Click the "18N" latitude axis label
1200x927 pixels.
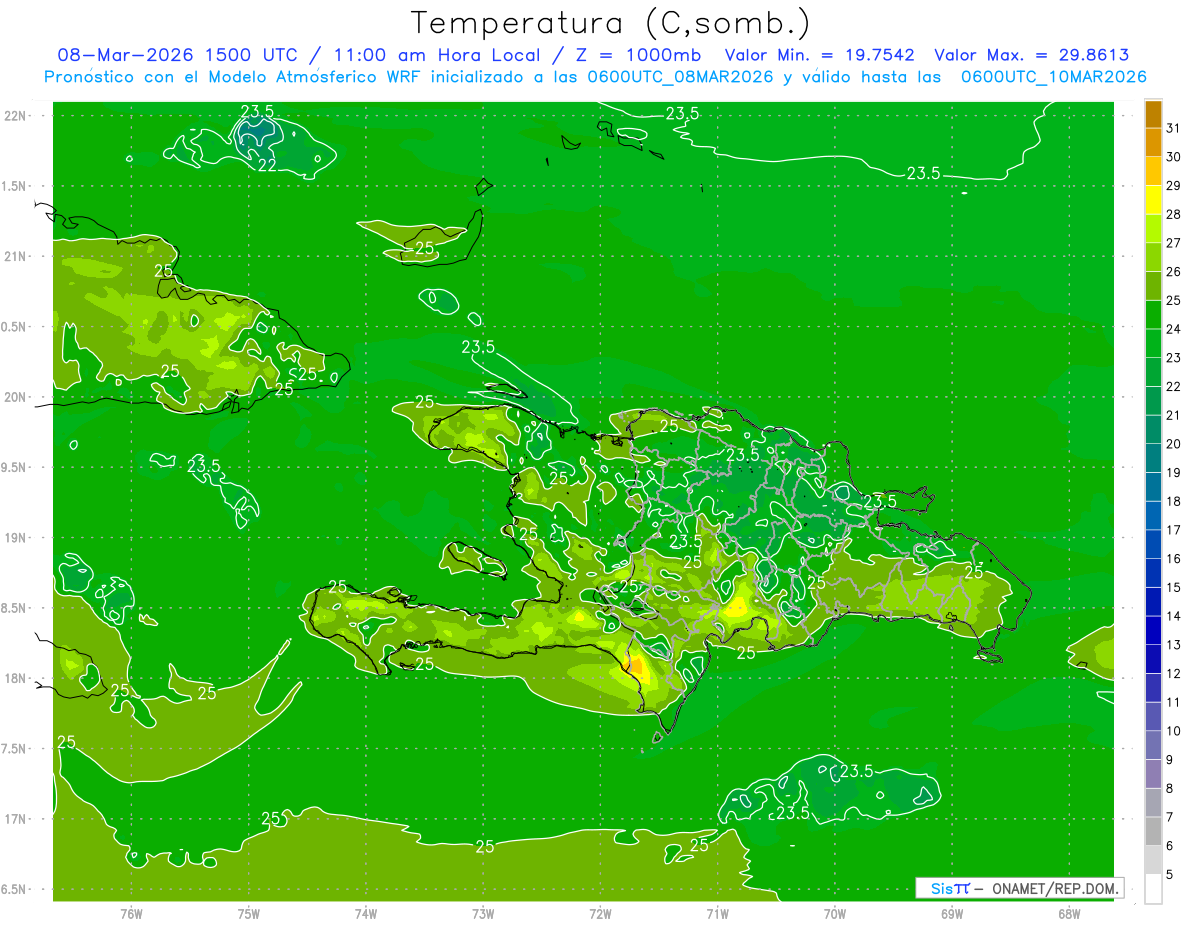[16, 678]
